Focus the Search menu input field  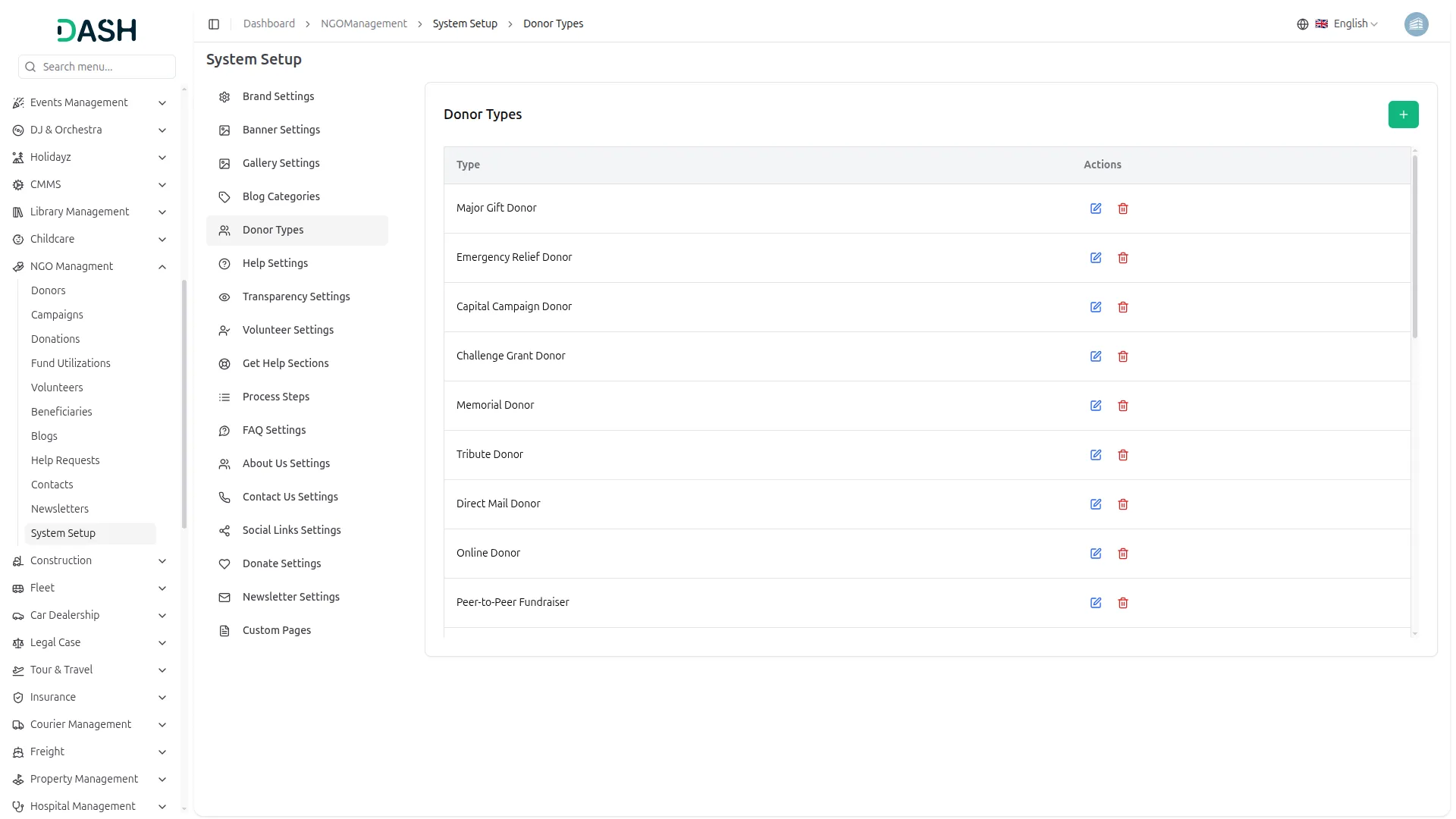click(105, 67)
